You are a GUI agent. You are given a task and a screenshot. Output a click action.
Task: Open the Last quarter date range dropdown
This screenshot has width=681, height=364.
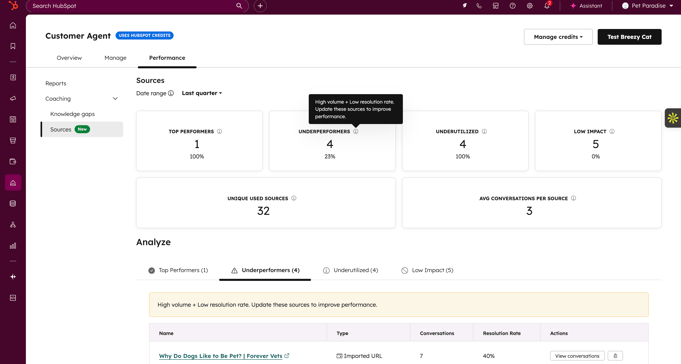point(202,93)
